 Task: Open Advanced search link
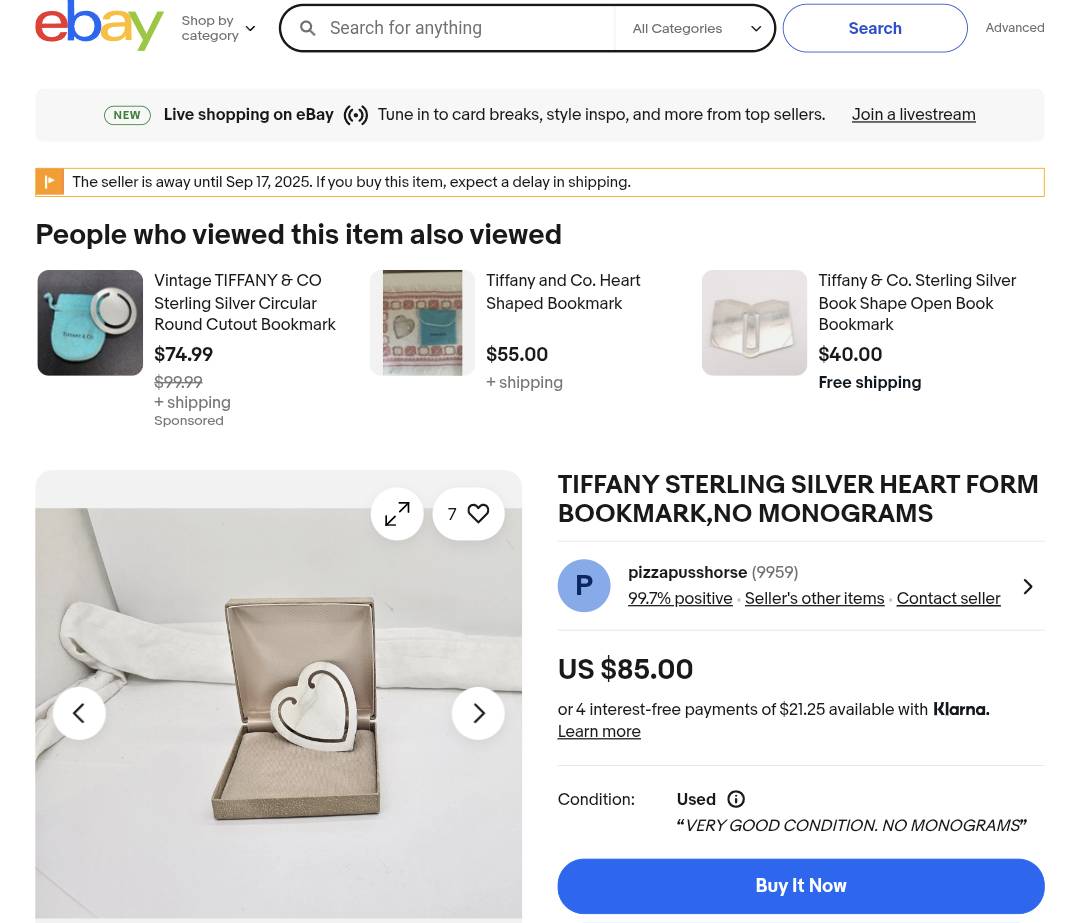click(x=1014, y=28)
